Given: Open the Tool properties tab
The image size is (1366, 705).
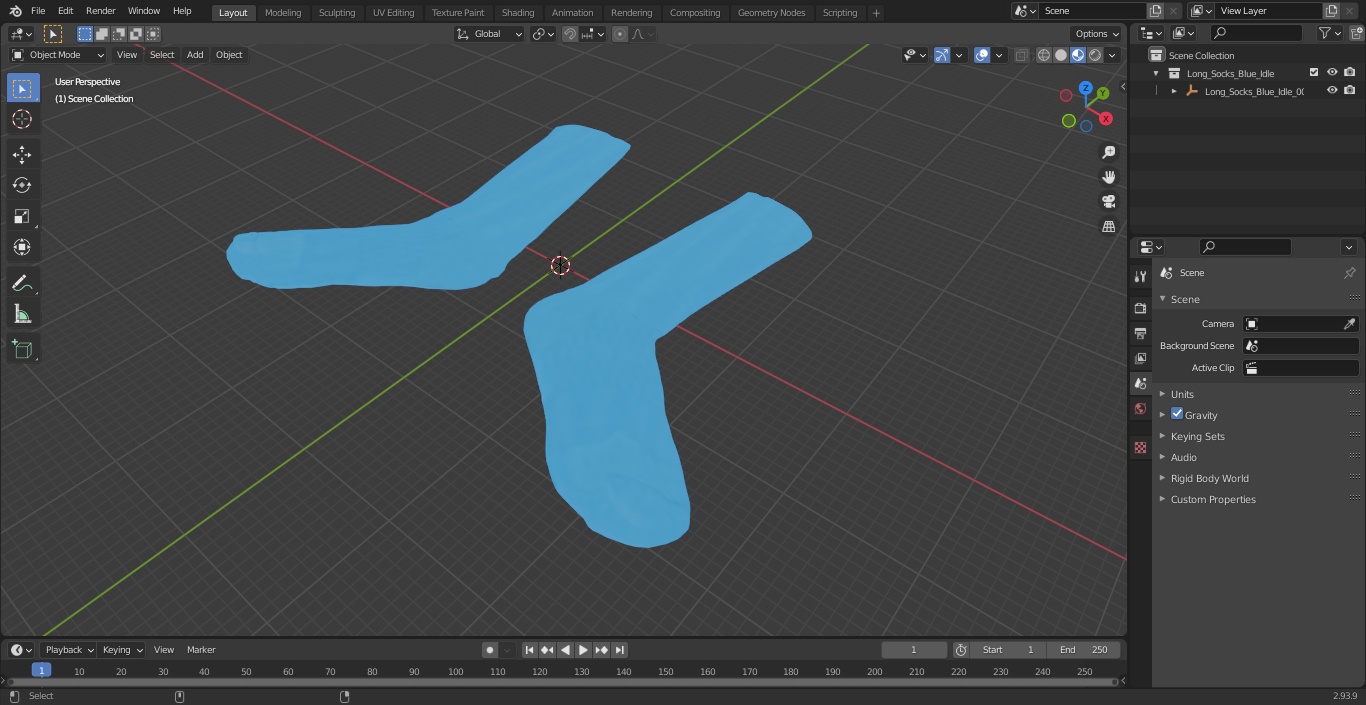Looking at the screenshot, I should coord(1140,277).
